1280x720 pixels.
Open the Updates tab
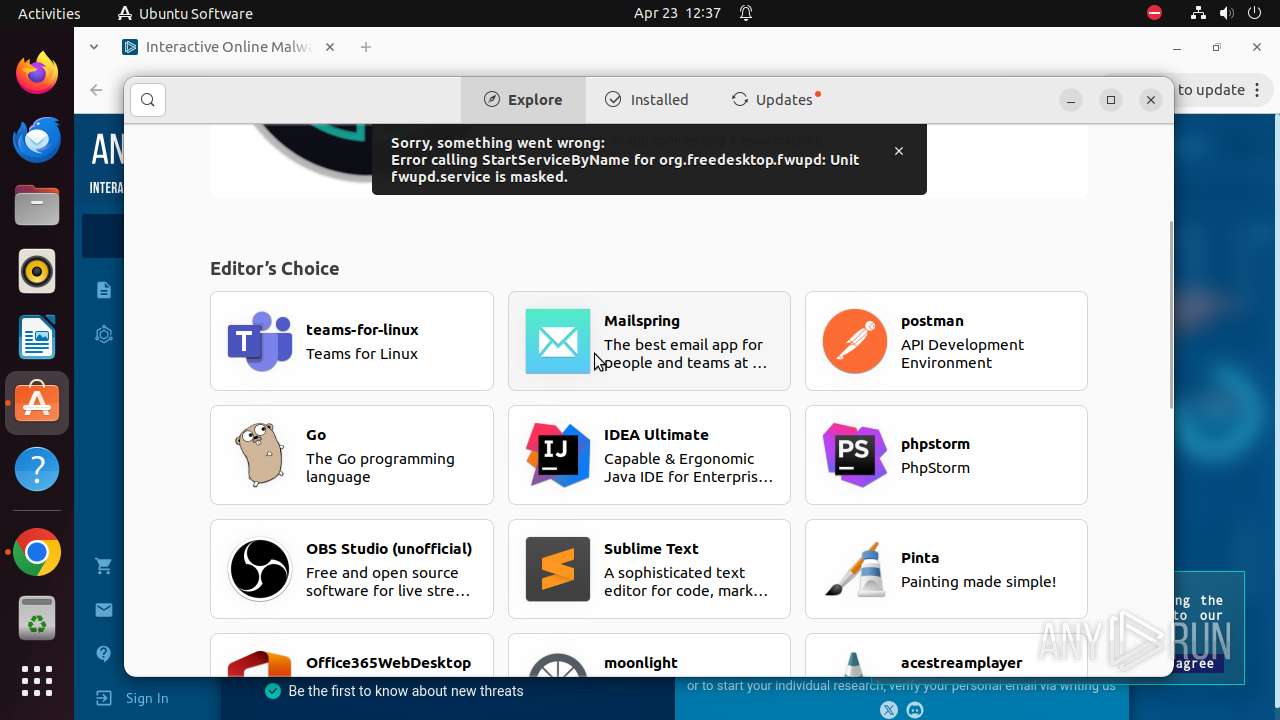[x=775, y=100]
